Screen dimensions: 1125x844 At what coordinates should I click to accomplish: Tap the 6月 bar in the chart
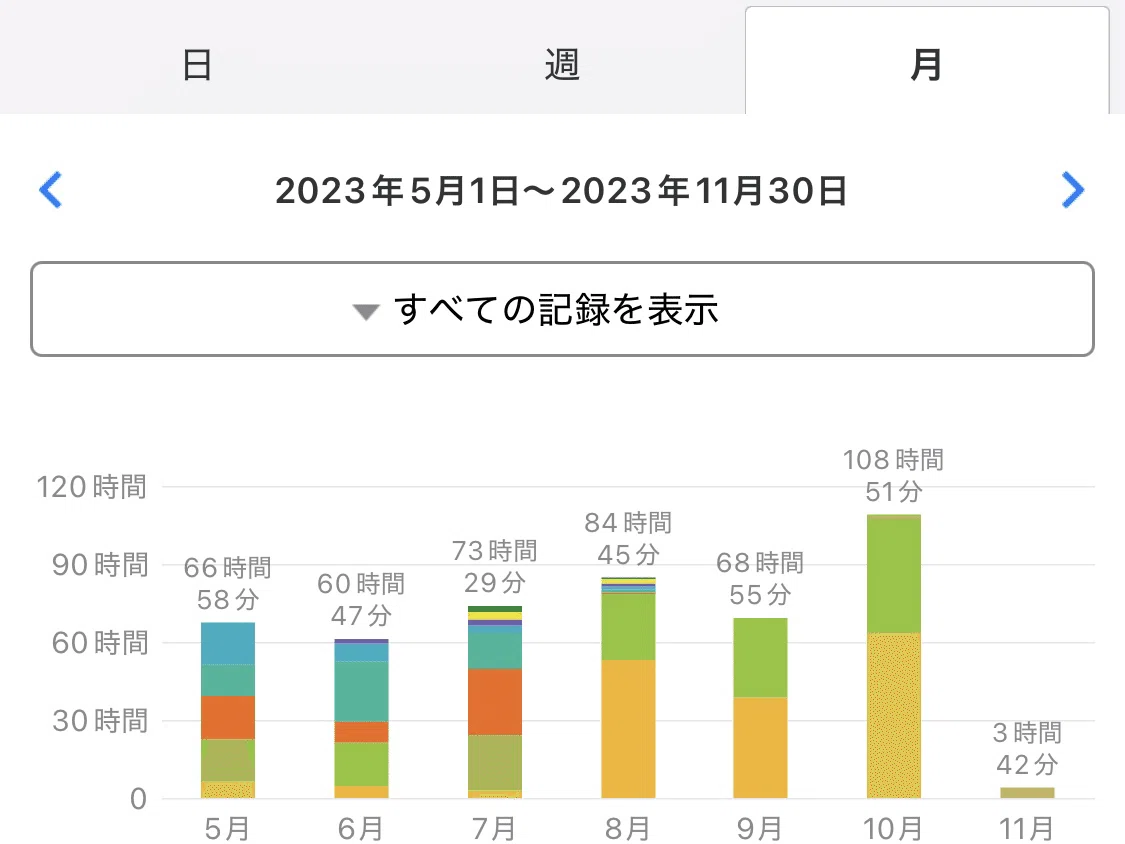361,718
